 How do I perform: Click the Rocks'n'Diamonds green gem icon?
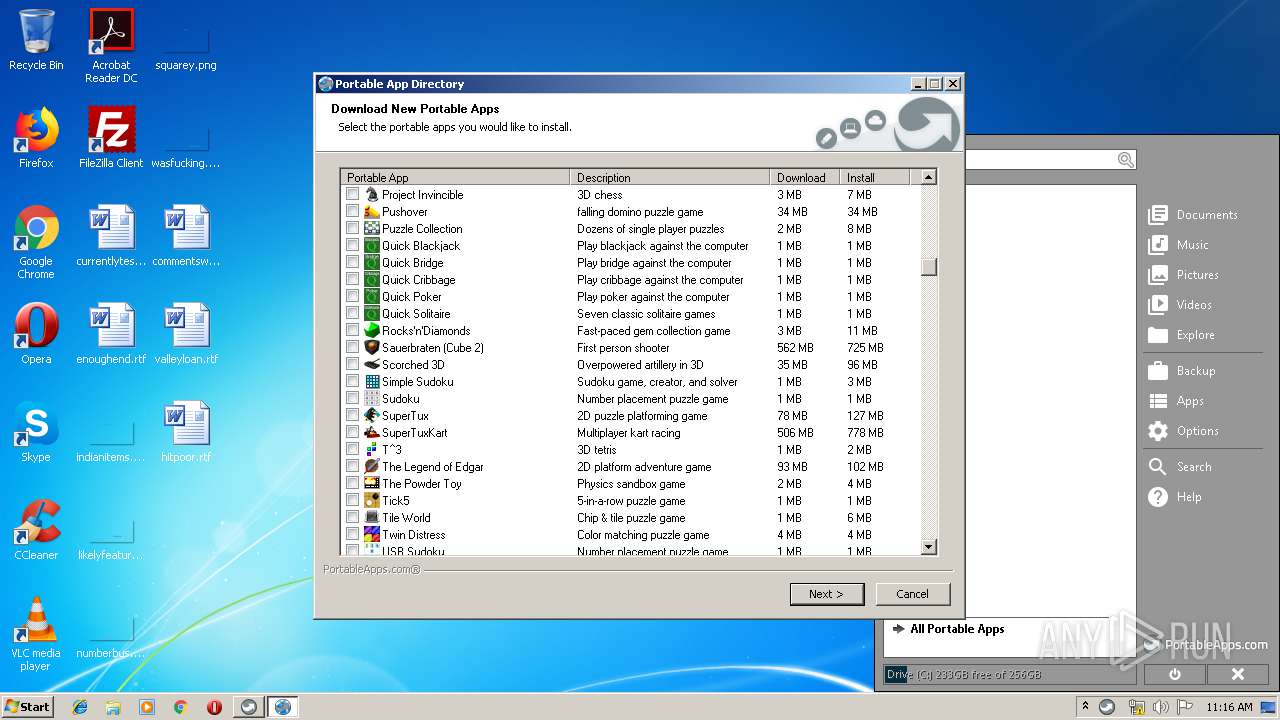coord(372,331)
